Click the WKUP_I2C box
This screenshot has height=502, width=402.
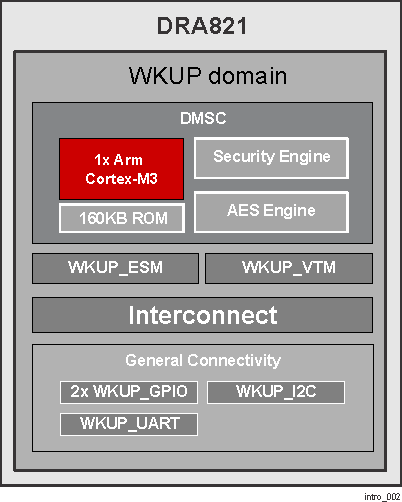(x=276, y=392)
